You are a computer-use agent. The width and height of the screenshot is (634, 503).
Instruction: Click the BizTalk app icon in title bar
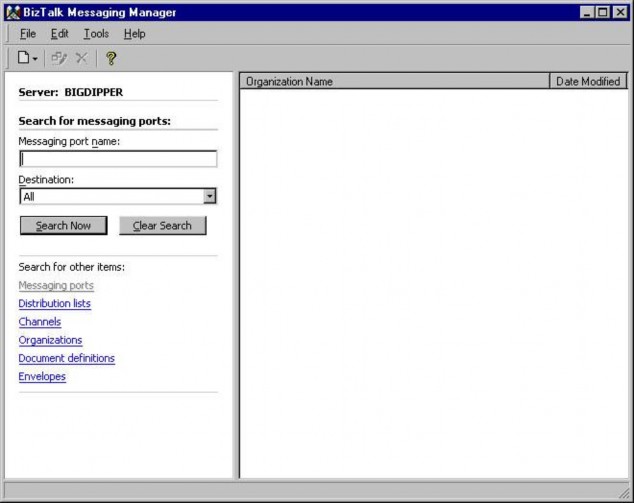coord(13,13)
